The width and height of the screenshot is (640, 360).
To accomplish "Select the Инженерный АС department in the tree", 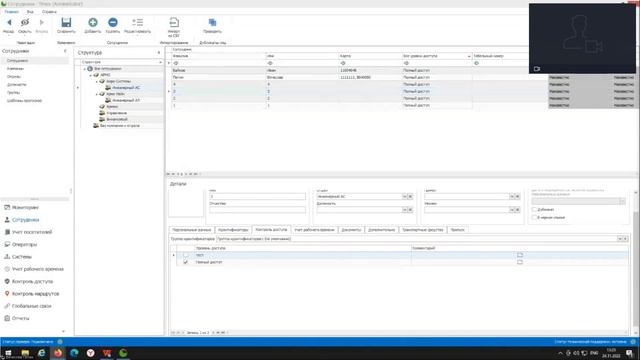I will tap(126, 88).
